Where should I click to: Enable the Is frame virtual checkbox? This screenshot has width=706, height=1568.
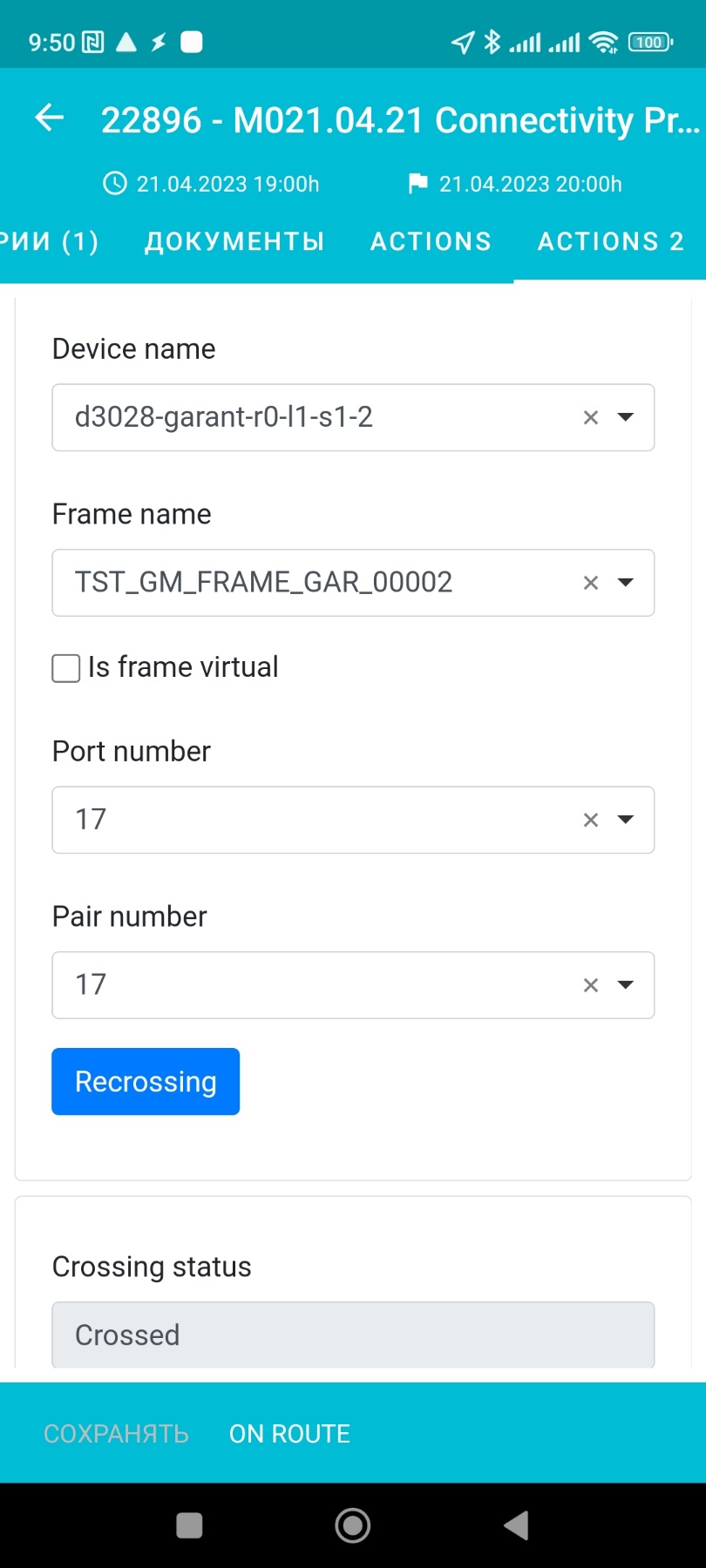click(x=66, y=668)
